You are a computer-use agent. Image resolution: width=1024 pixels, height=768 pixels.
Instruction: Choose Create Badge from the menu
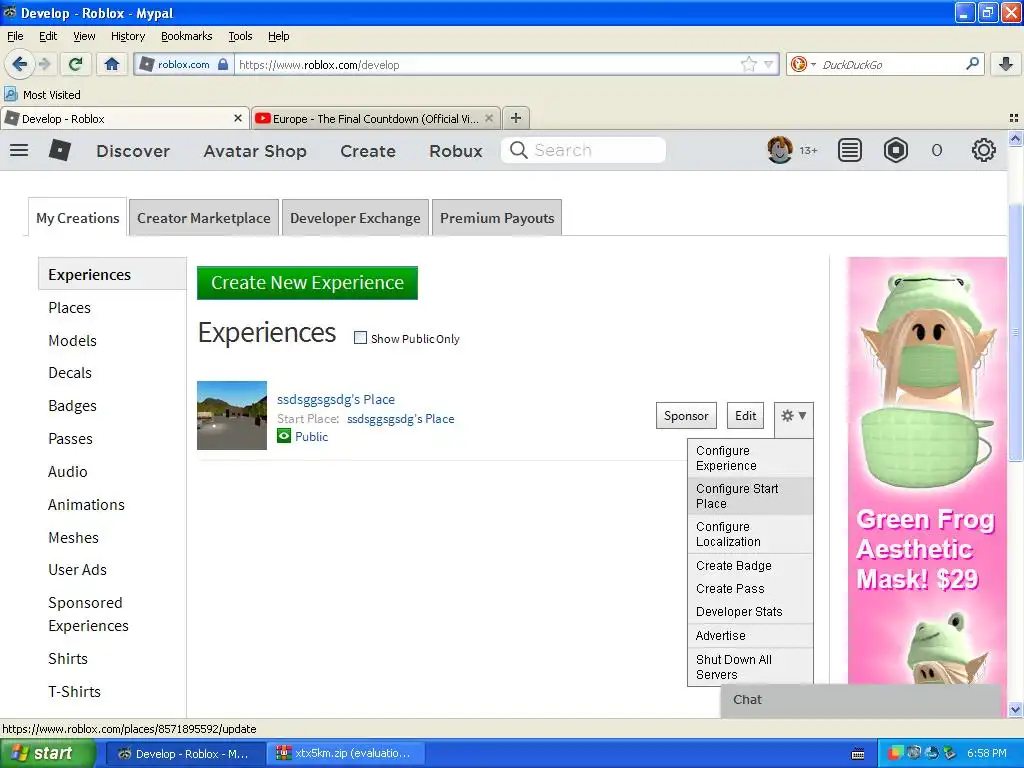[750, 566]
